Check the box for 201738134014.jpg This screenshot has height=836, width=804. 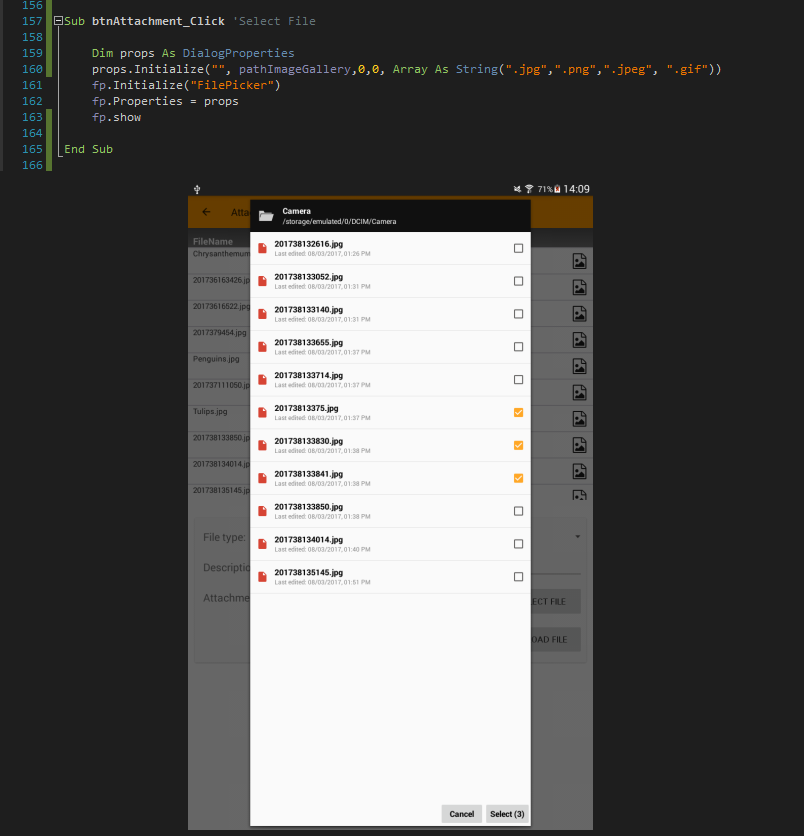518,544
